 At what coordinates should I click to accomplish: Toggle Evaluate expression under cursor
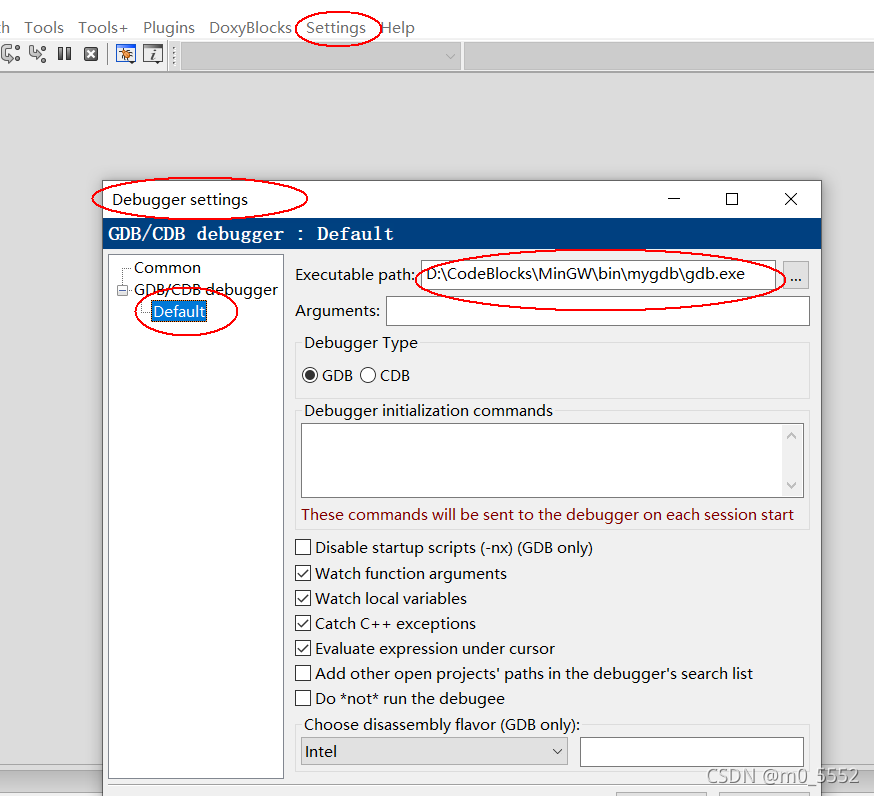pyautogui.click(x=303, y=648)
